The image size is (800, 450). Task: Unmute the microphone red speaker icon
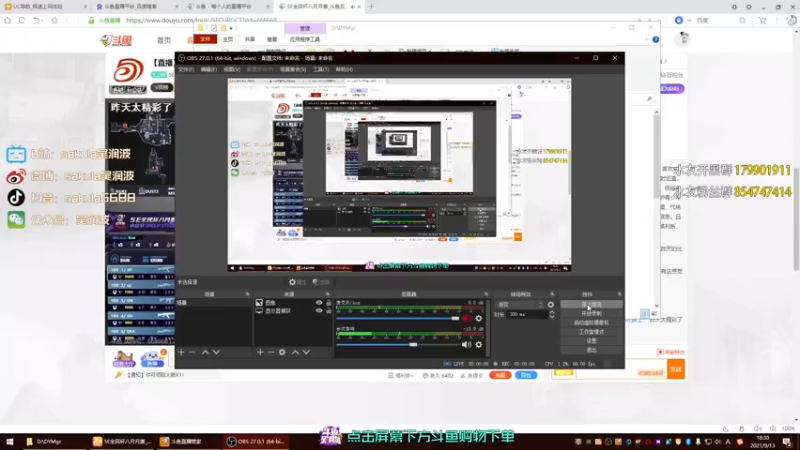point(466,318)
